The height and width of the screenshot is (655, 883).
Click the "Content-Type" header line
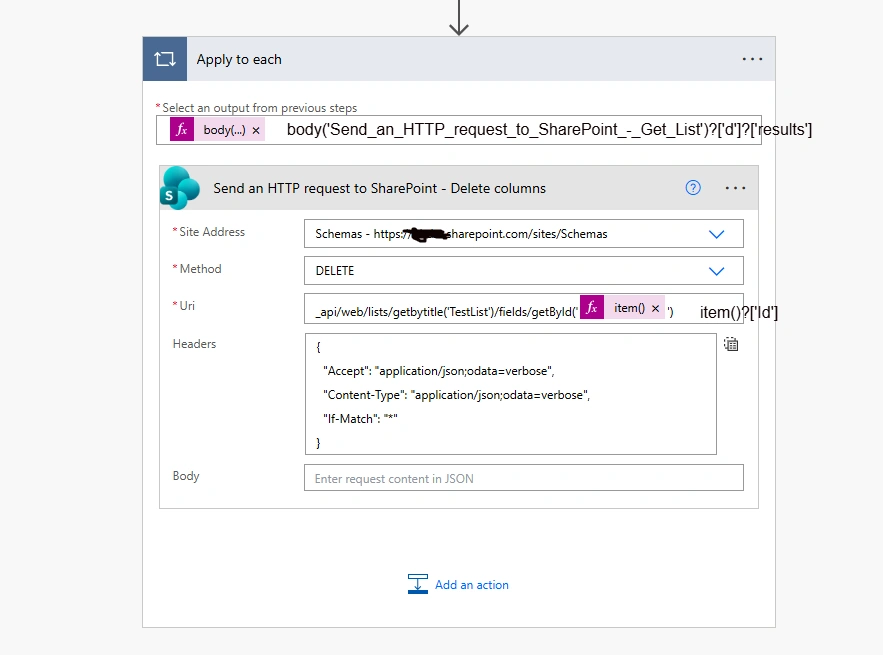click(x=457, y=395)
